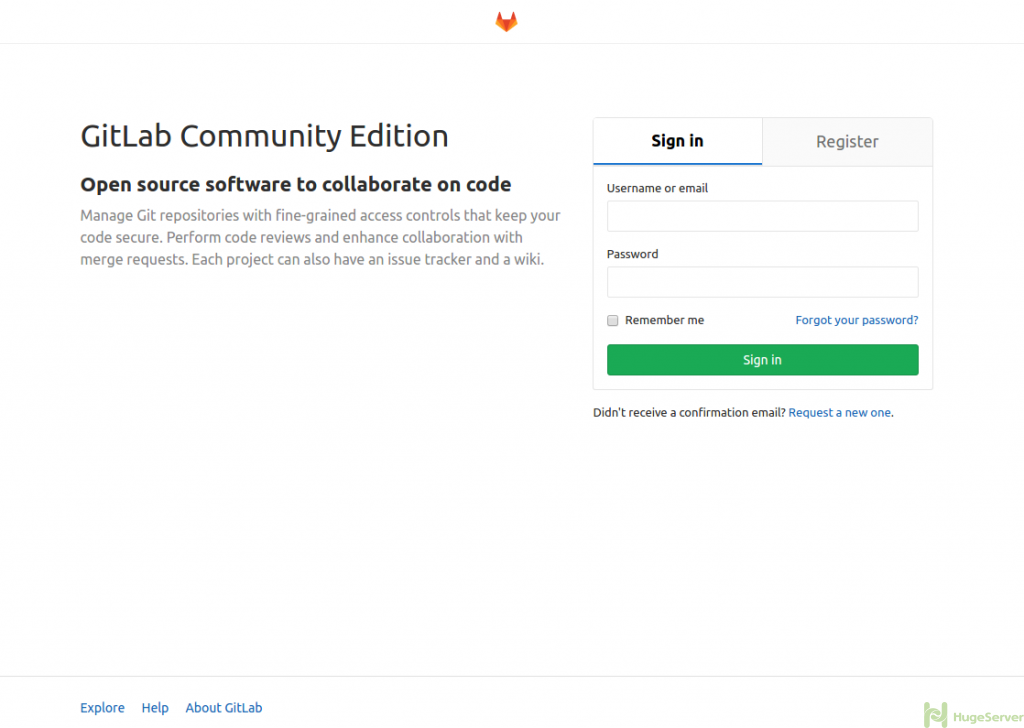Click Request a new one for confirmation

pyautogui.click(x=839, y=412)
